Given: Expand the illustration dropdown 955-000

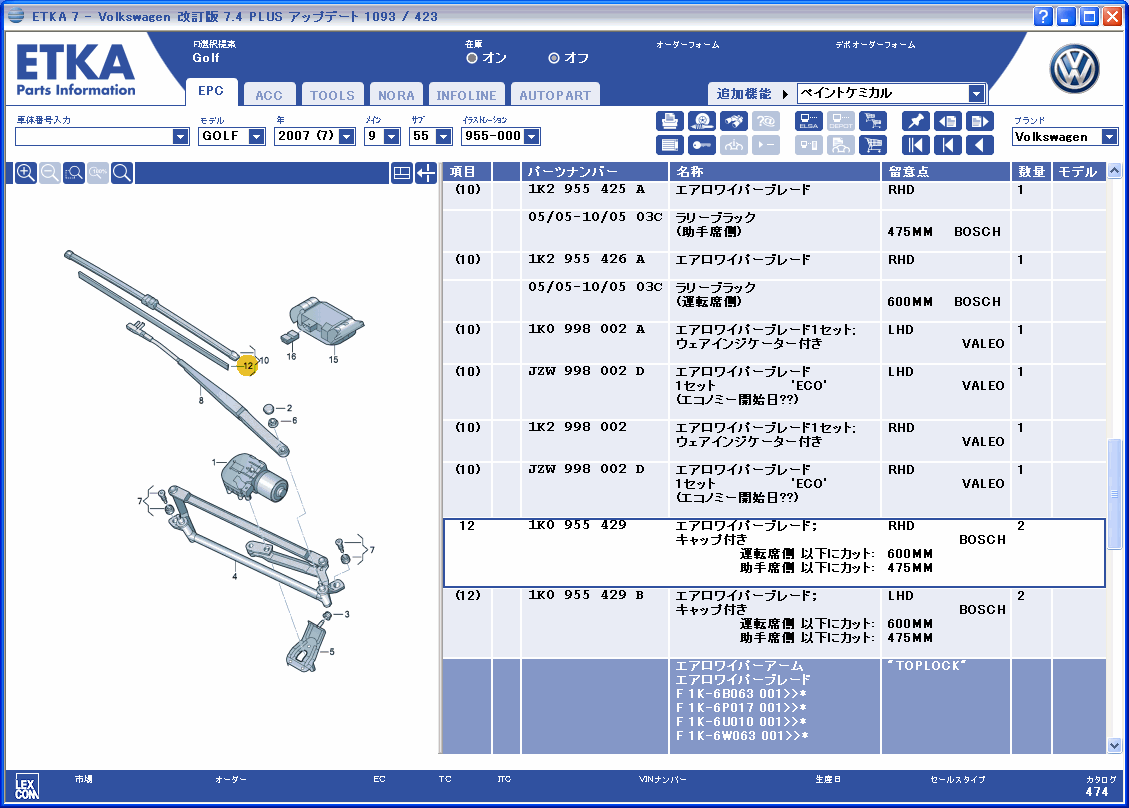Looking at the screenshot, I should click(x=531, y=137).
